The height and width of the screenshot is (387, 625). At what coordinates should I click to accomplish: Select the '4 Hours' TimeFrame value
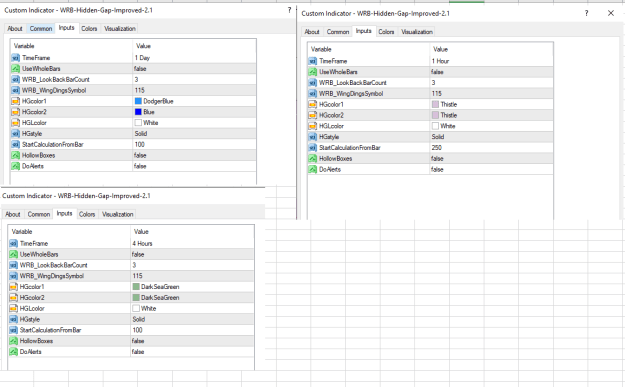tap(142, 244)
